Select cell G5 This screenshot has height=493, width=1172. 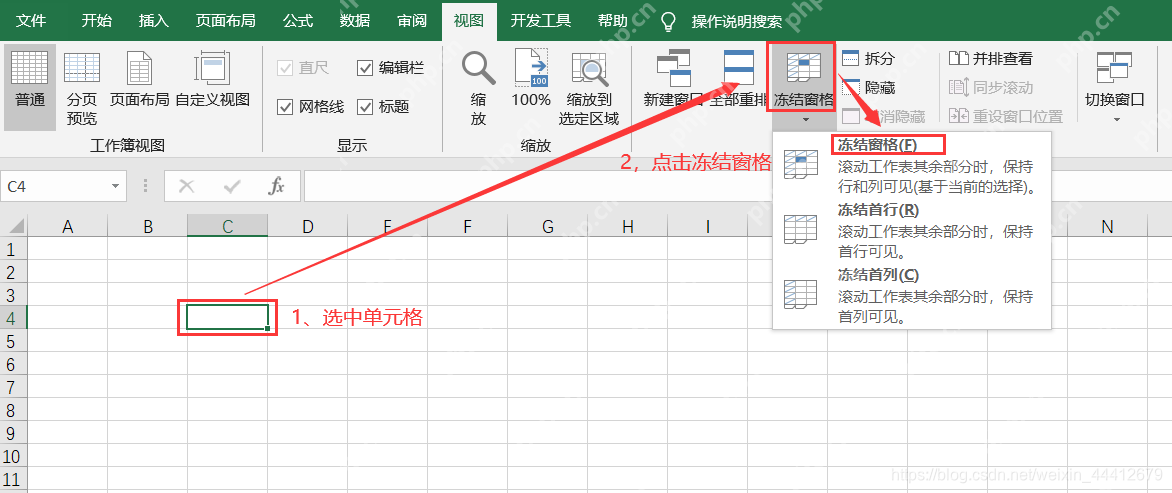(x=547, y=341)
